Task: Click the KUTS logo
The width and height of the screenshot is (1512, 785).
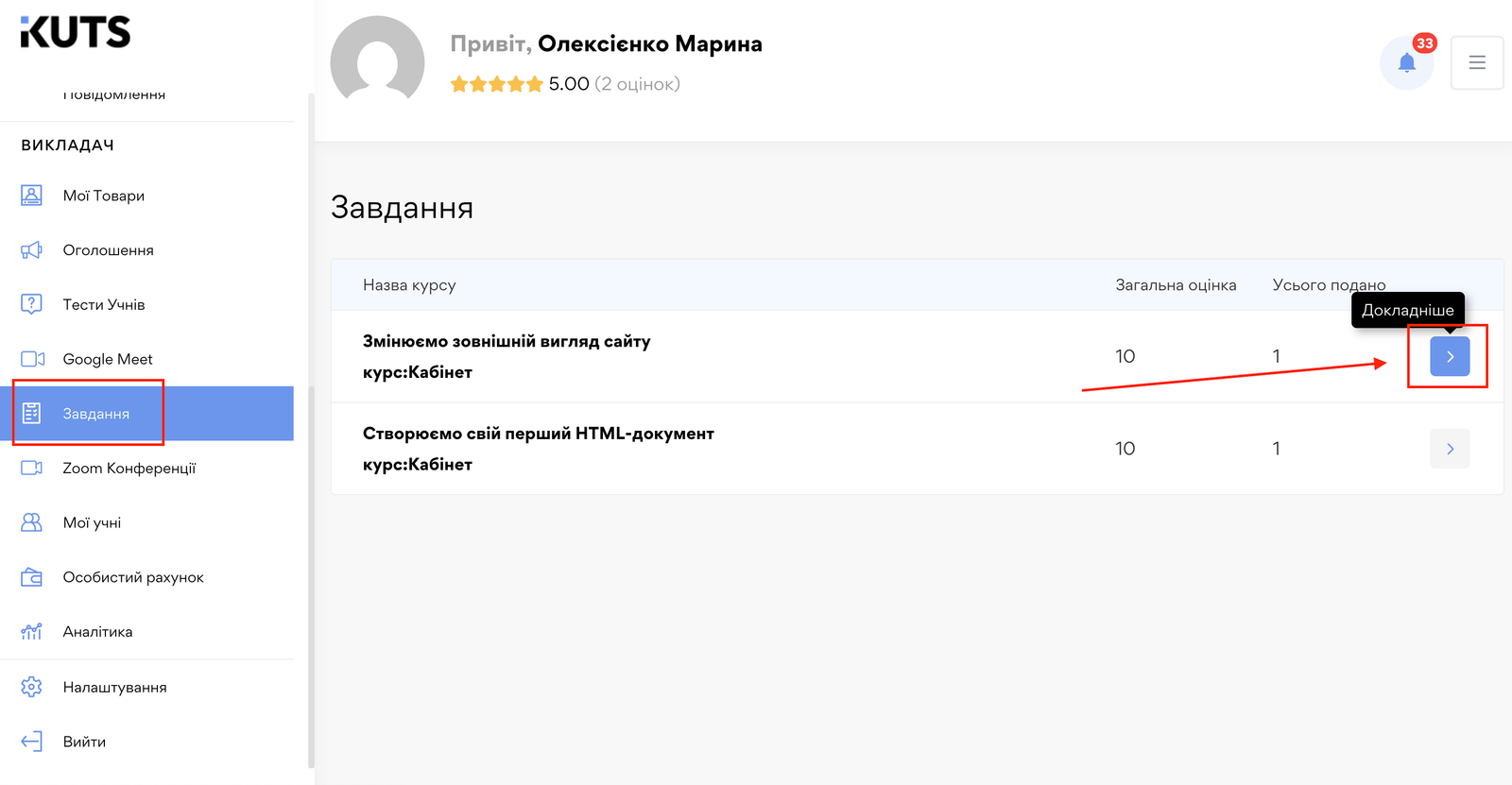Action: (76, 32)
